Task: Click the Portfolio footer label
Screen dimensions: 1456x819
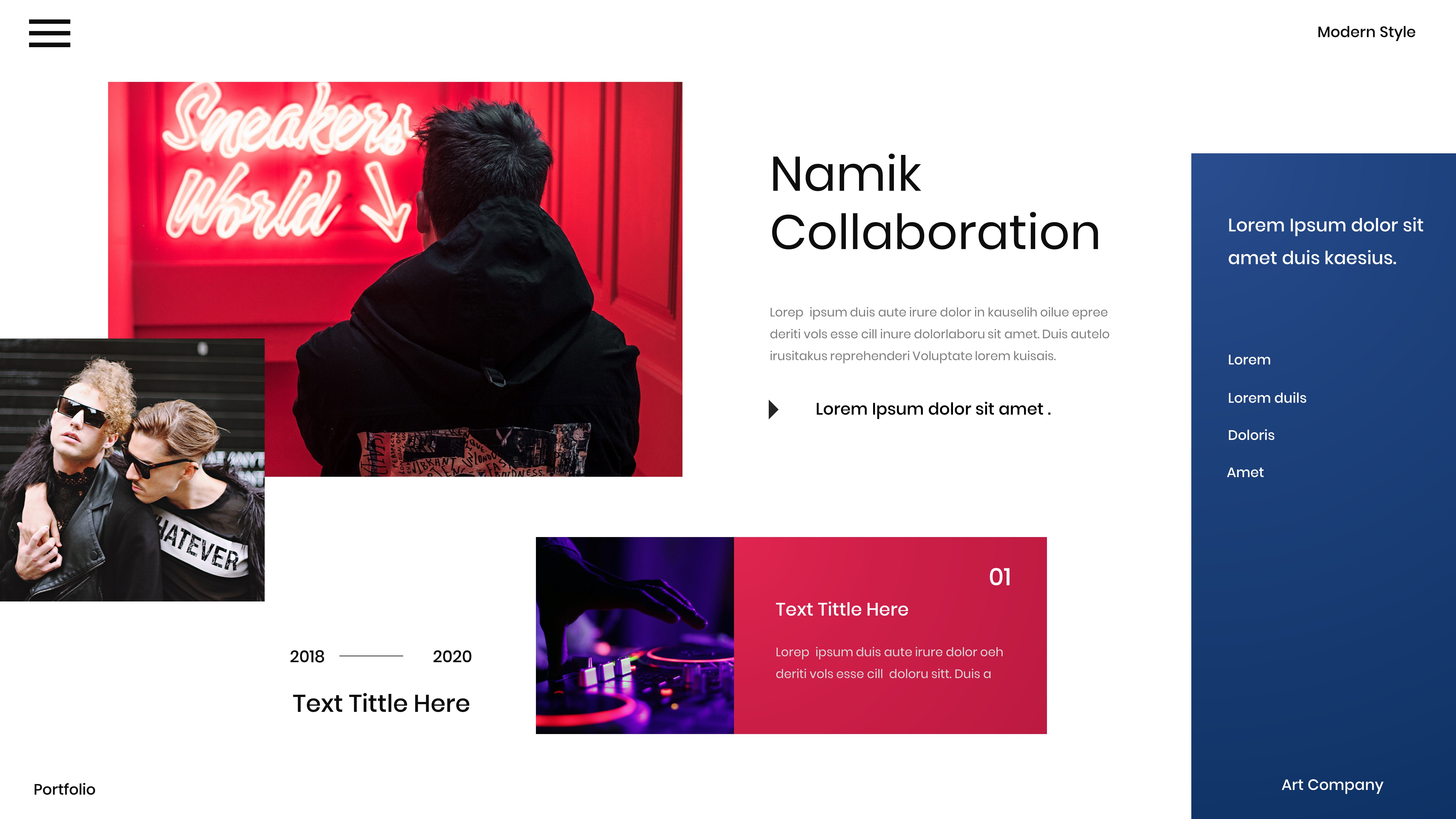Action: pyautogui.click(x=64, y=790)
